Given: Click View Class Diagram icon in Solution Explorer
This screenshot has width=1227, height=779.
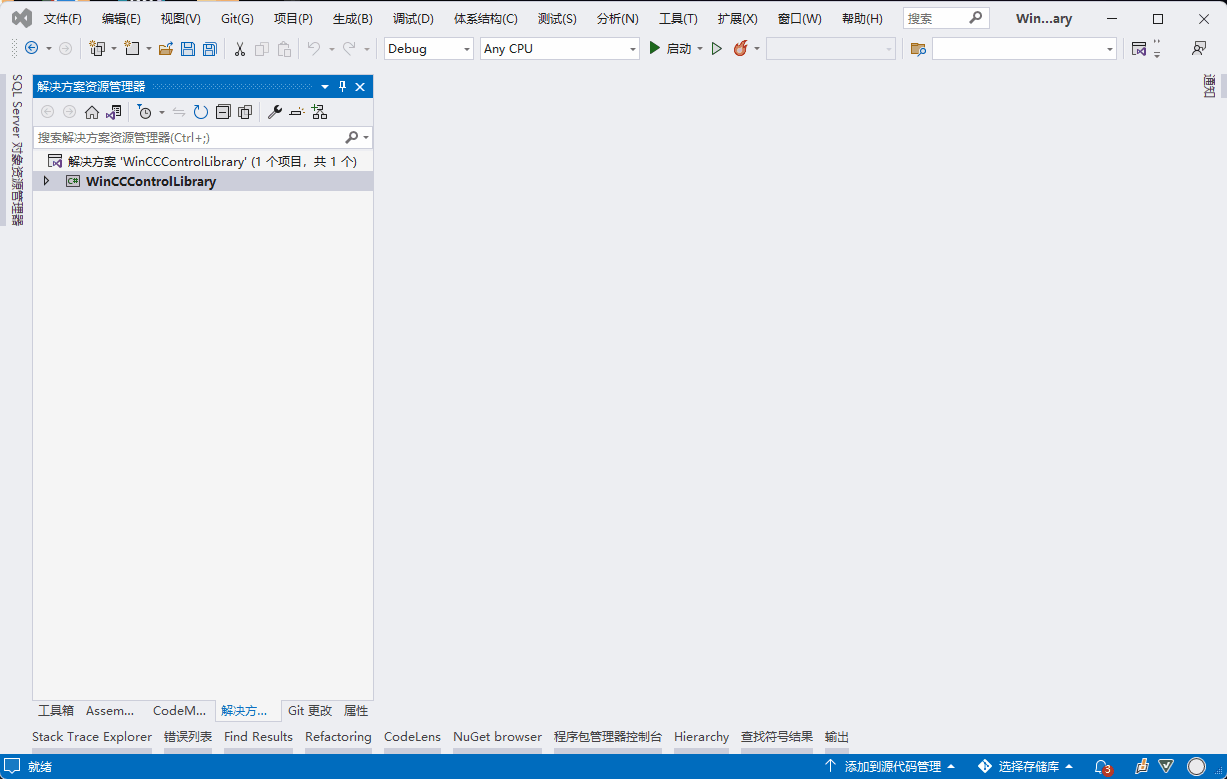Looking at the screenshot, I should coord(319,112).
